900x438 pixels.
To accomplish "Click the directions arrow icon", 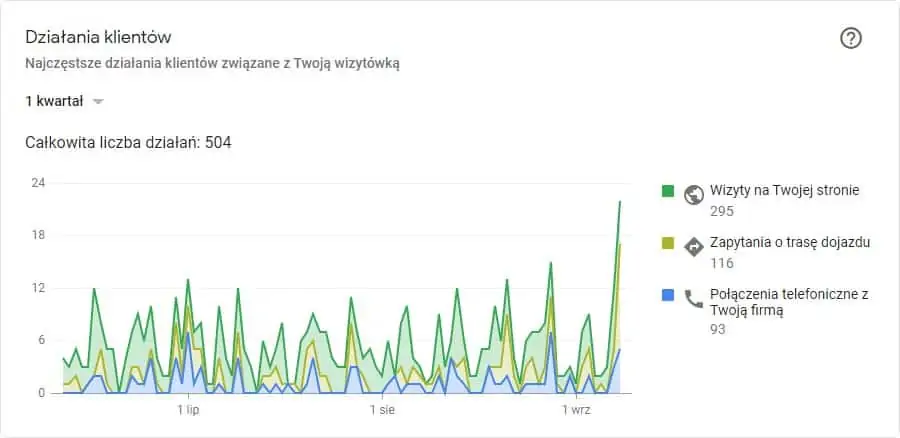I will tap(694, 246).
